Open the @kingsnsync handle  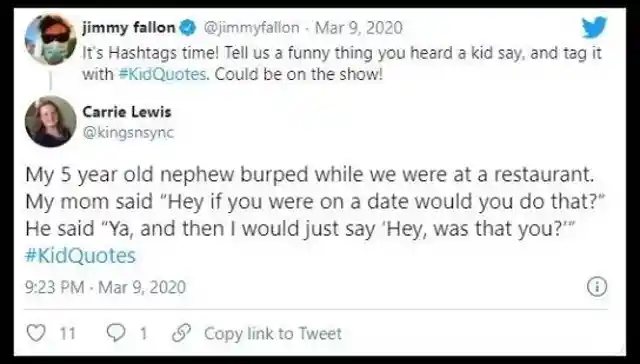pyautogui.click(x=128, y=133)
